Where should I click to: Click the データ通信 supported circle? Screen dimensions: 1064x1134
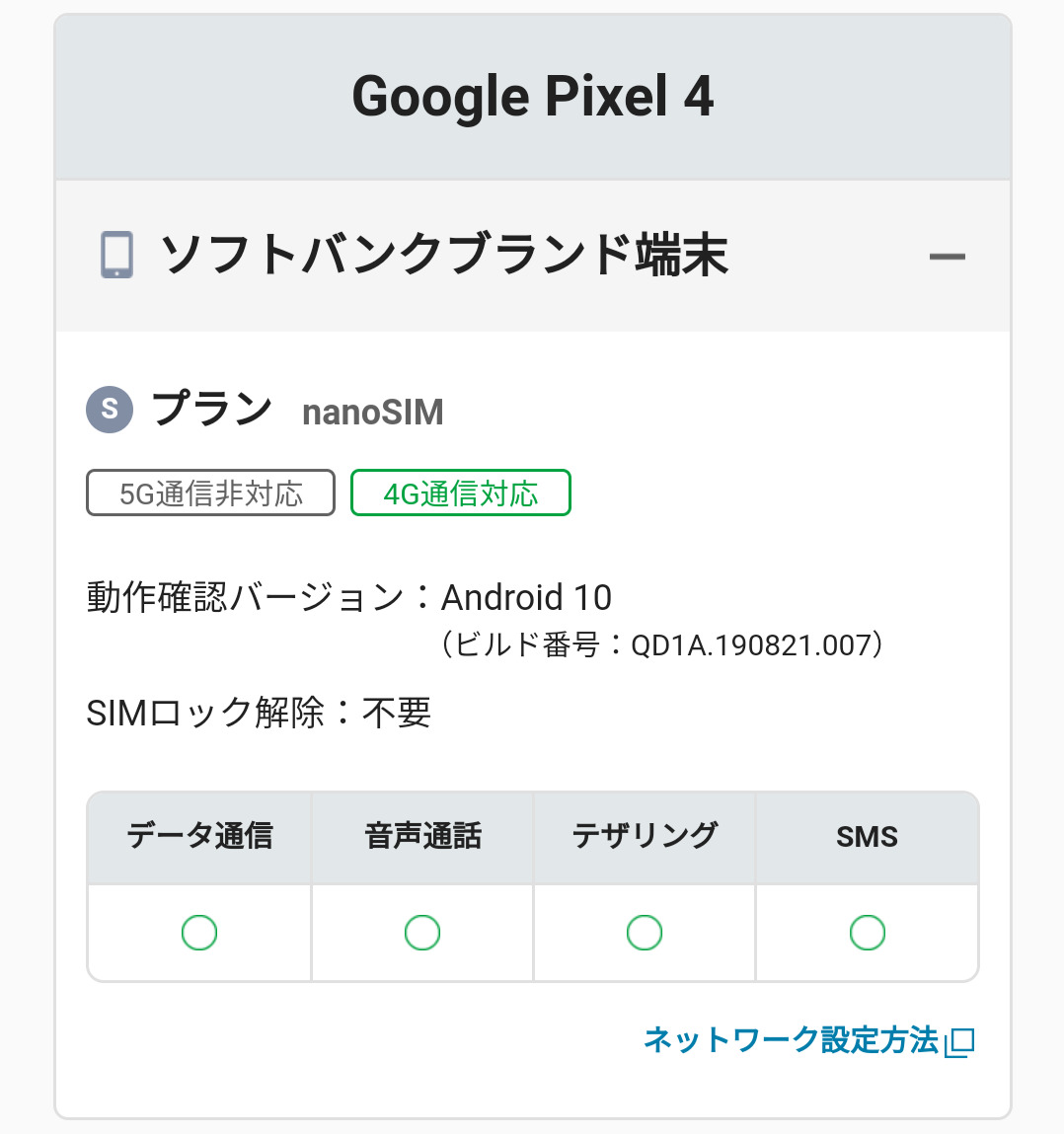click(199, 933)
